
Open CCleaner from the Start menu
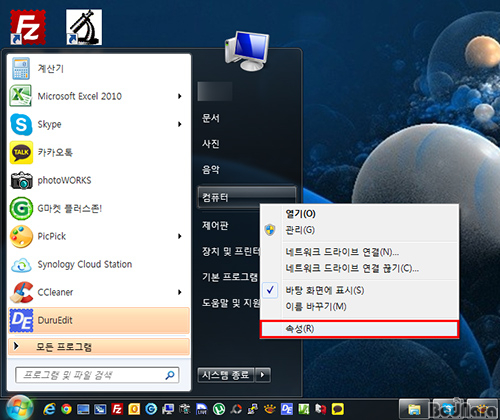pos(99,292)
